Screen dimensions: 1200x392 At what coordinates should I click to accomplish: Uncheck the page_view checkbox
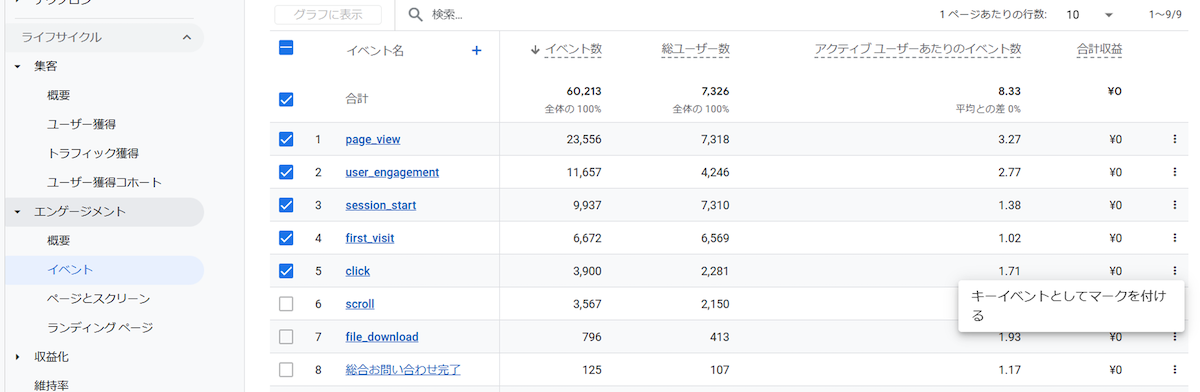pos(286,139)
